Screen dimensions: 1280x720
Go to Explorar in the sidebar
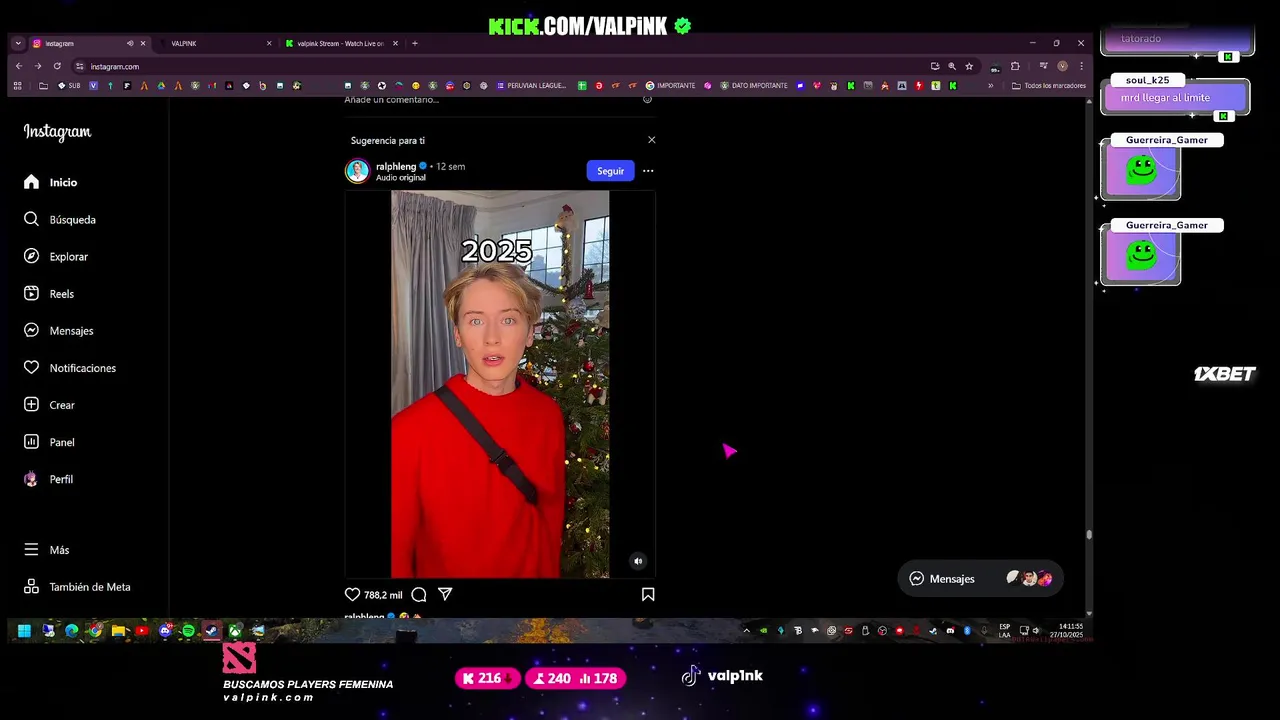(x=56, y=256)
